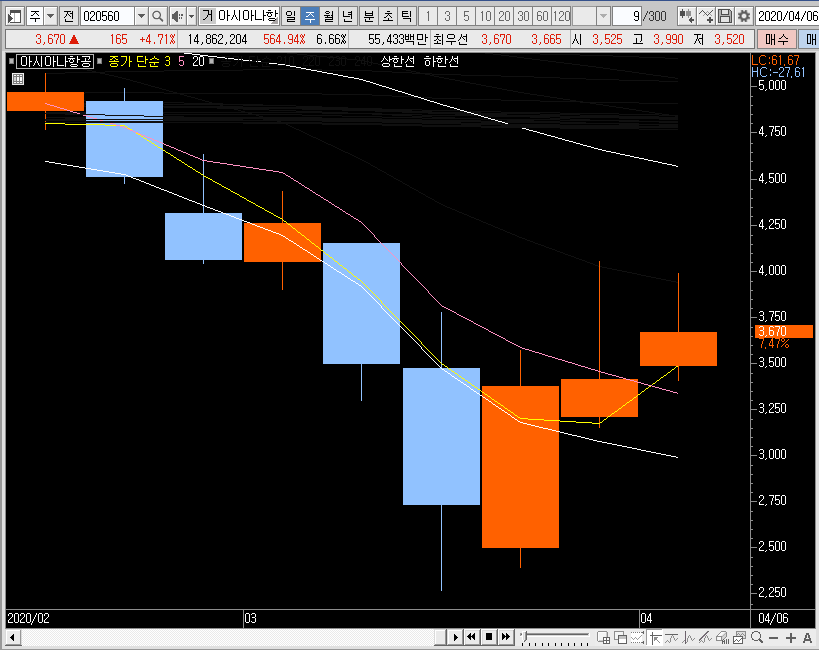The height and width of the screenshot is (650, 819).
Task: Click the window layout icon at top-left
Action: tap(15, 17)
